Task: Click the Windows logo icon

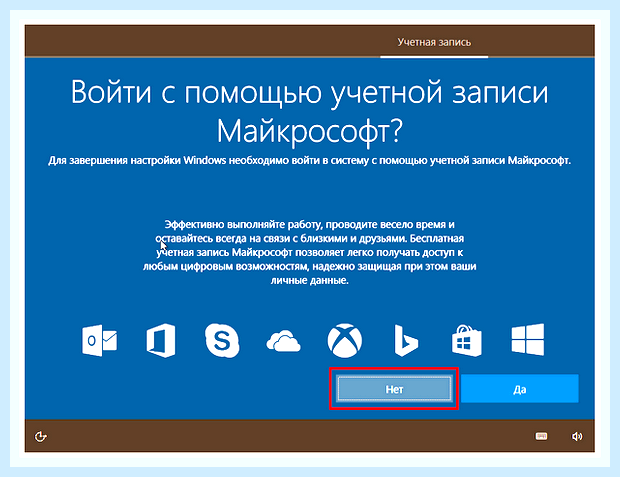Action: point(528,340)
